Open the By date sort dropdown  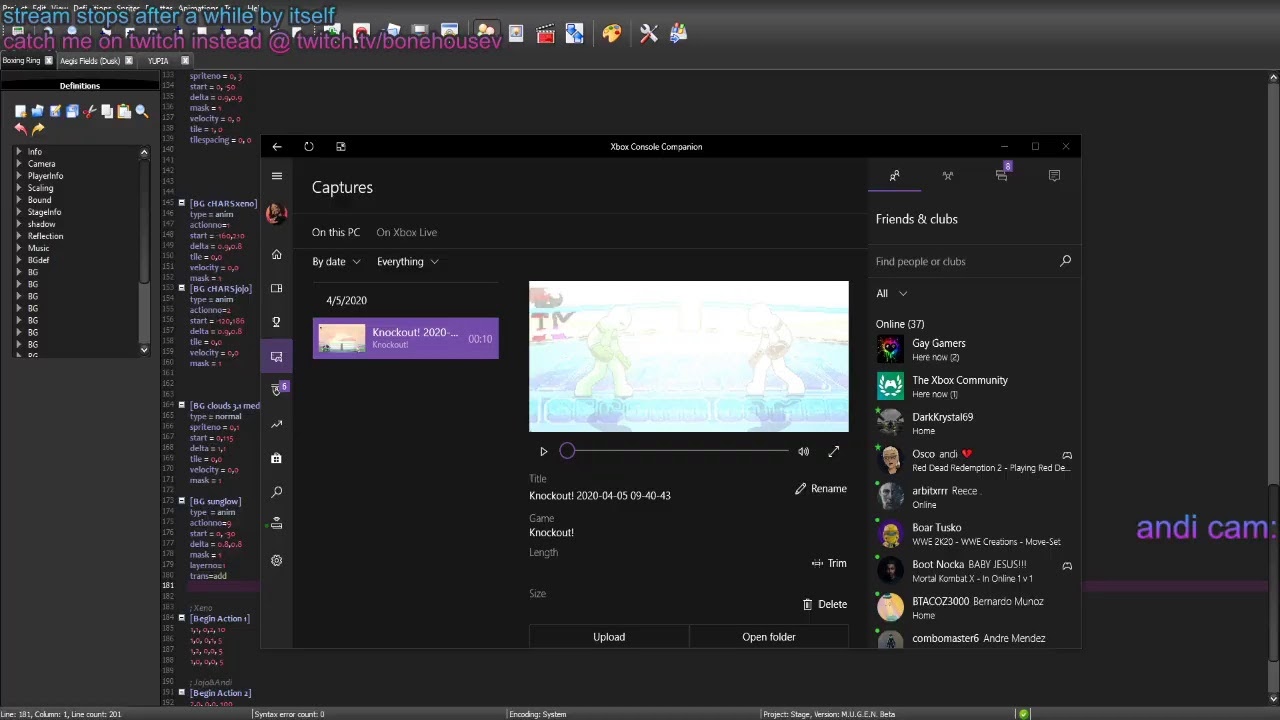coord(336,262)
